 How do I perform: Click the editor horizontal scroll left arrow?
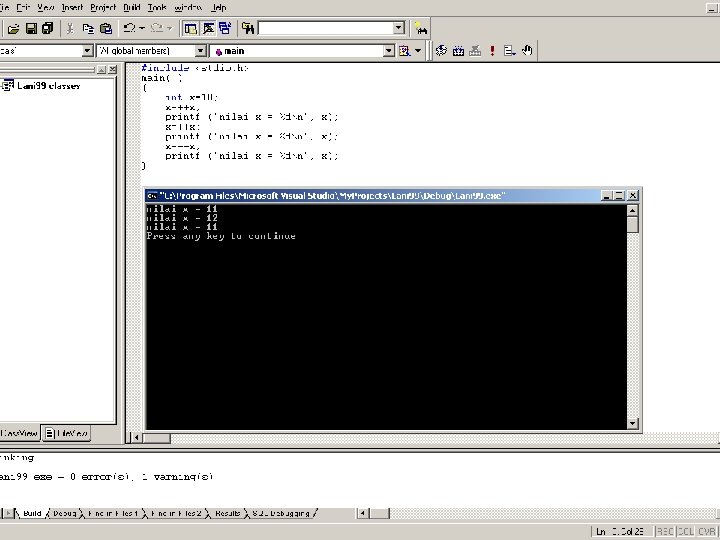136,438
